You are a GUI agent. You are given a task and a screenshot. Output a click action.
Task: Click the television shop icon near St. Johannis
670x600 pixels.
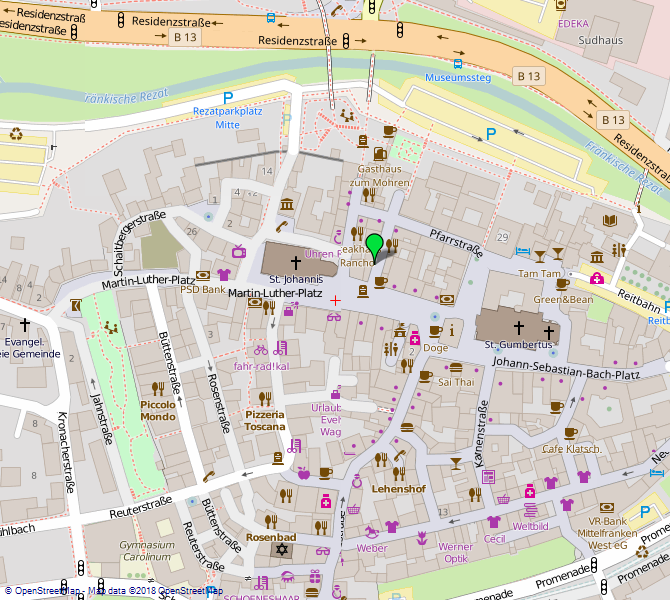point(239,251)
